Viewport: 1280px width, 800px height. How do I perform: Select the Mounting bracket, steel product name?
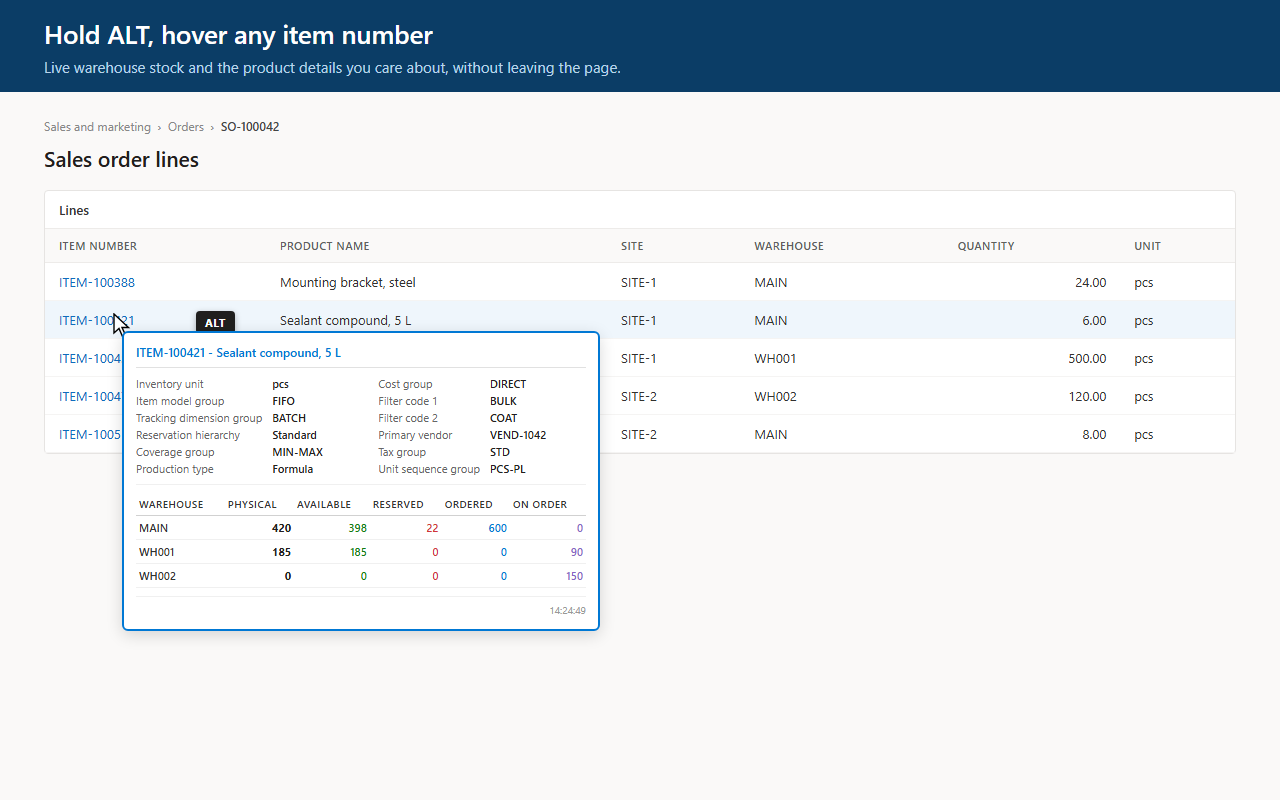pos(348,283)
